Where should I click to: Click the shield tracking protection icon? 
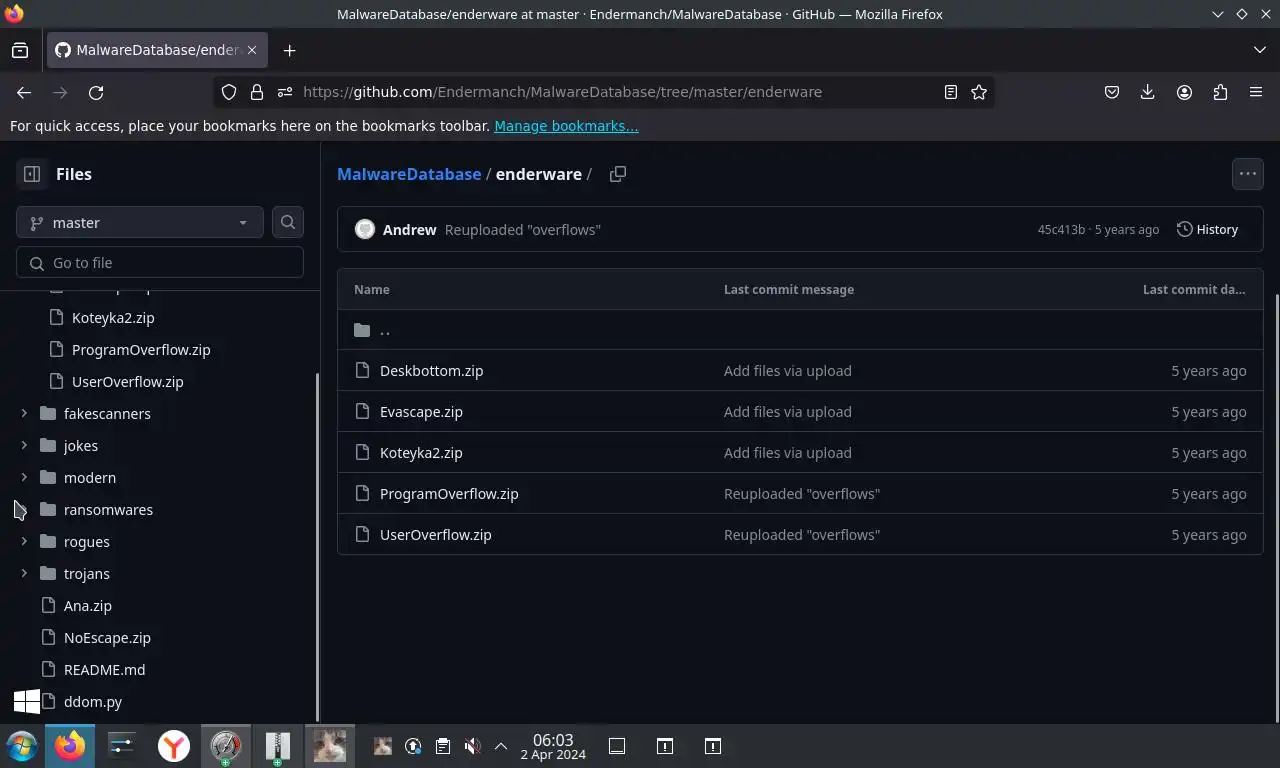tap(229, 92)
